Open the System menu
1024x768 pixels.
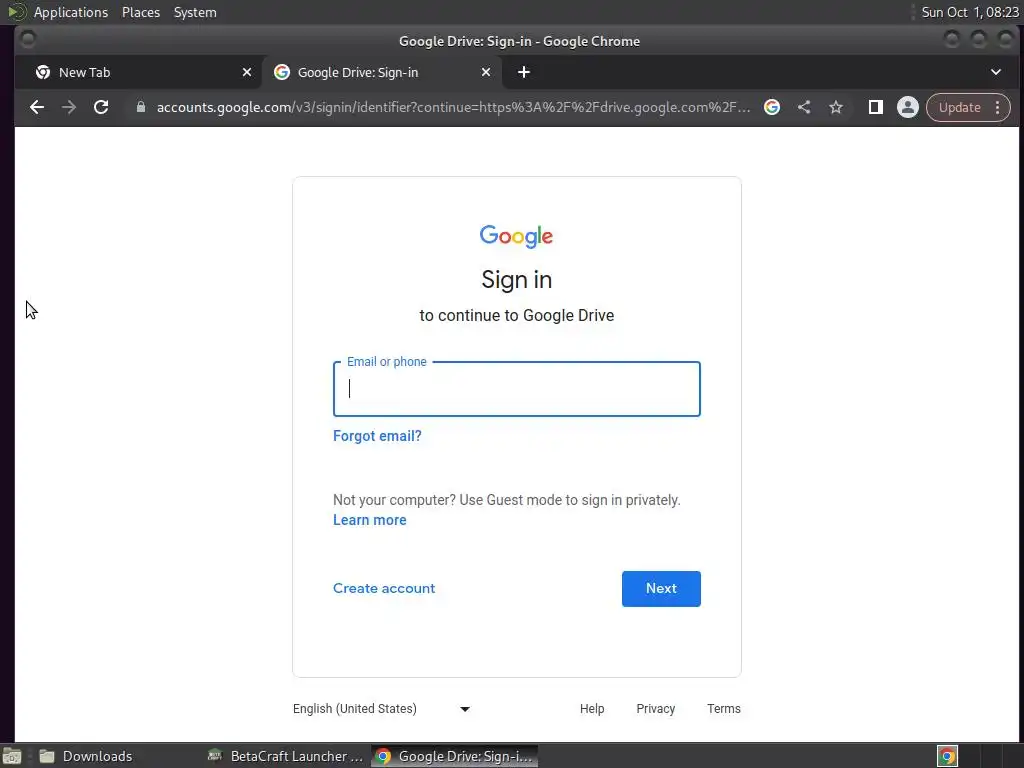(195, 12)
